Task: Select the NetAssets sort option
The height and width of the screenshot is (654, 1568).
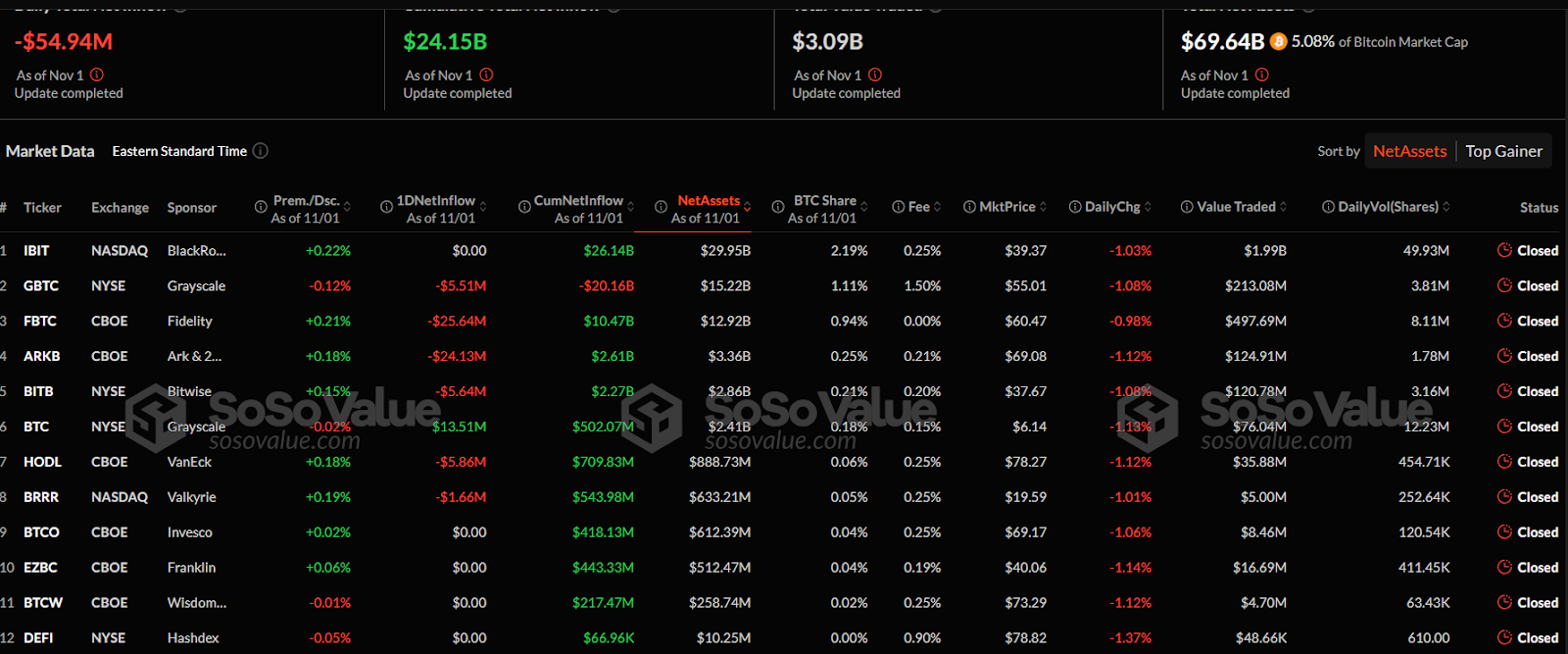Action: click(x=1409, y=151)
